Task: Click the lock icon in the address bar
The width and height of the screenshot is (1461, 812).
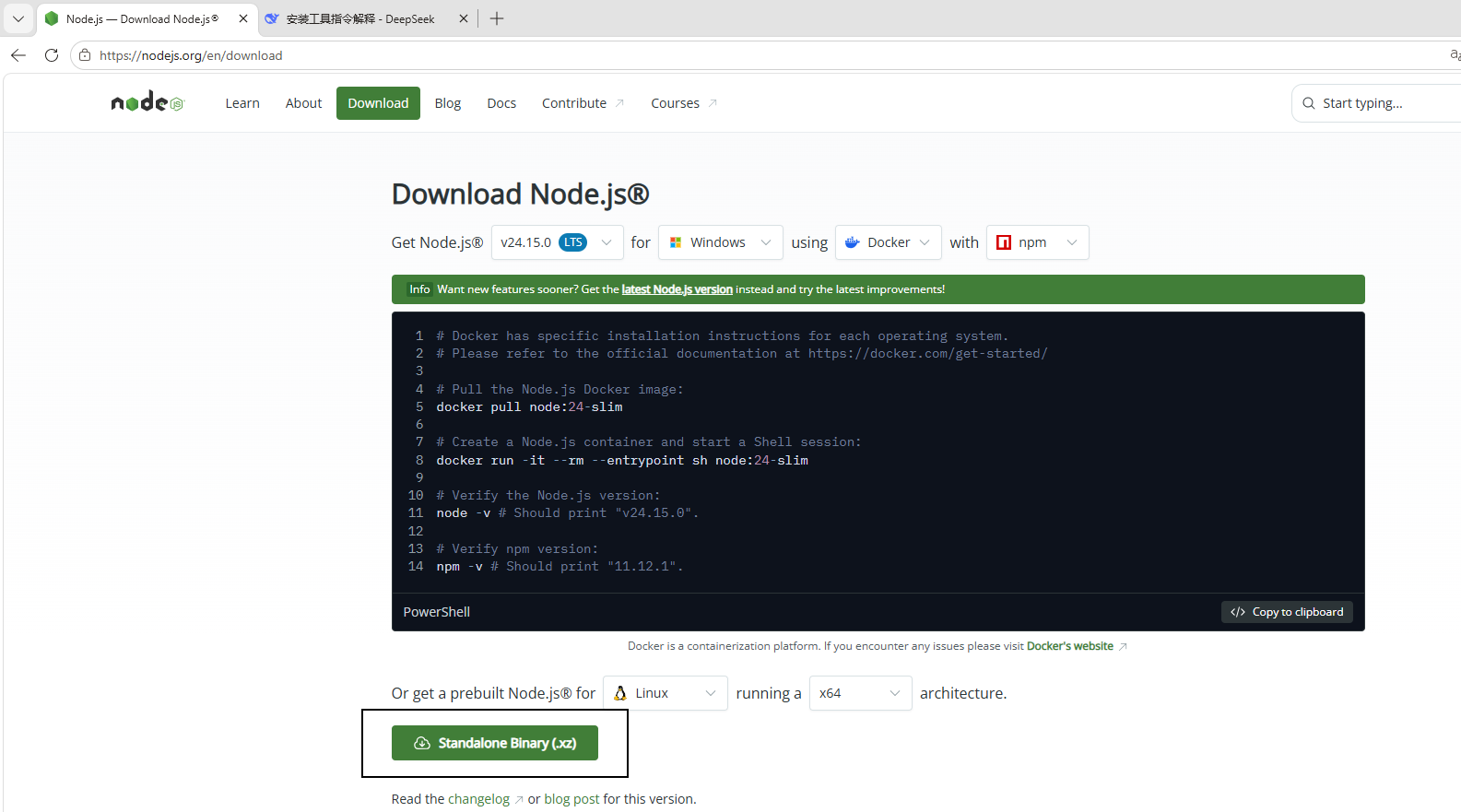Action: click(85, 55)
